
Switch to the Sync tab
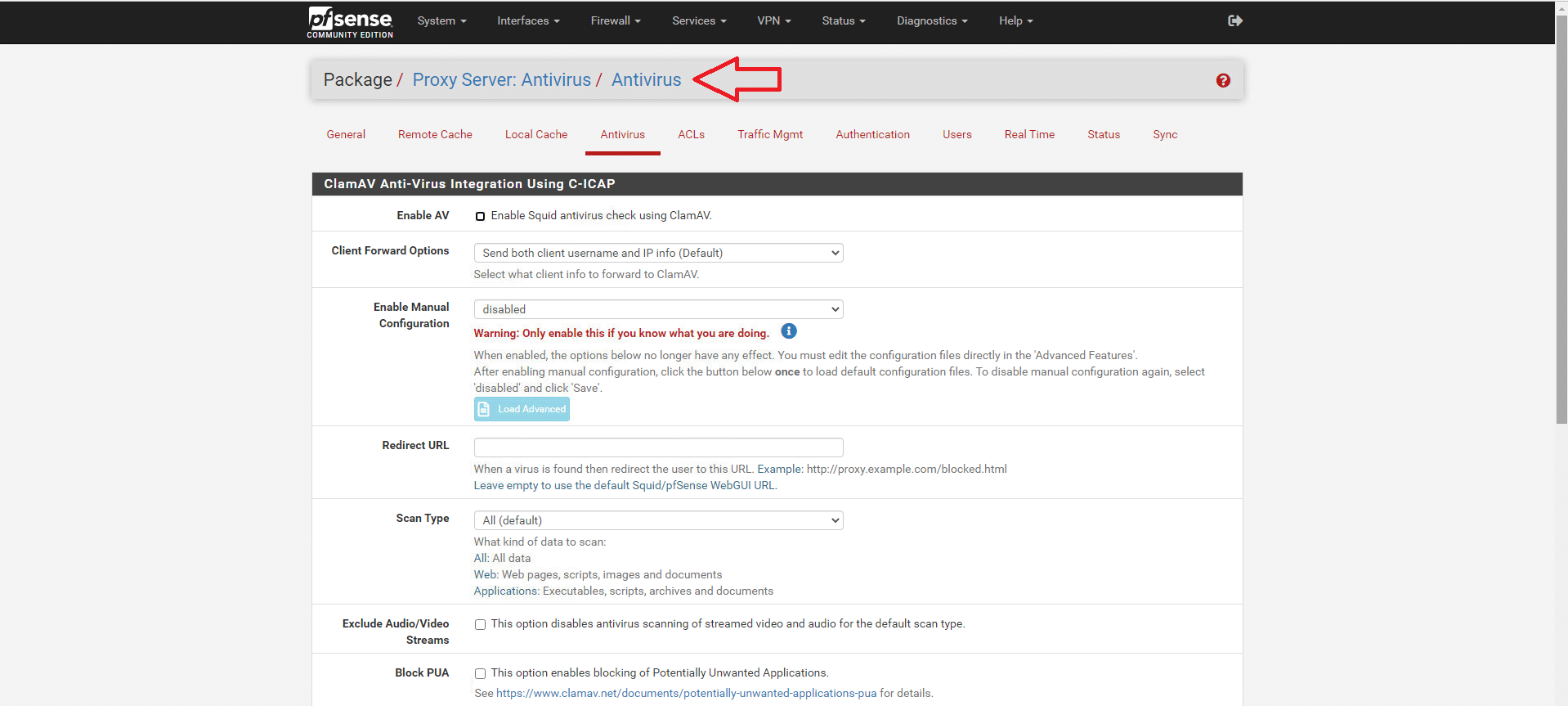1165,134
